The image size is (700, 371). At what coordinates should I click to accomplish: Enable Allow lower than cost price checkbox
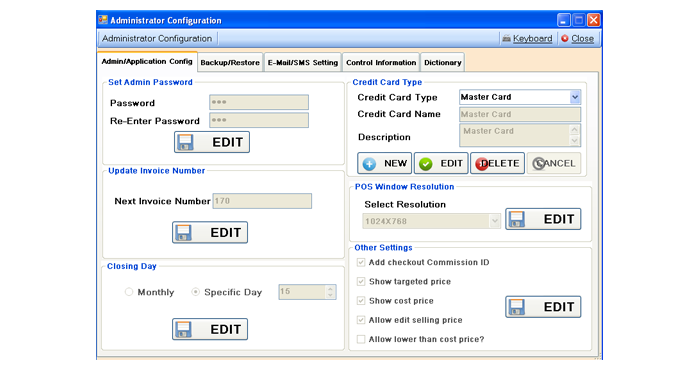click(361, 339)
